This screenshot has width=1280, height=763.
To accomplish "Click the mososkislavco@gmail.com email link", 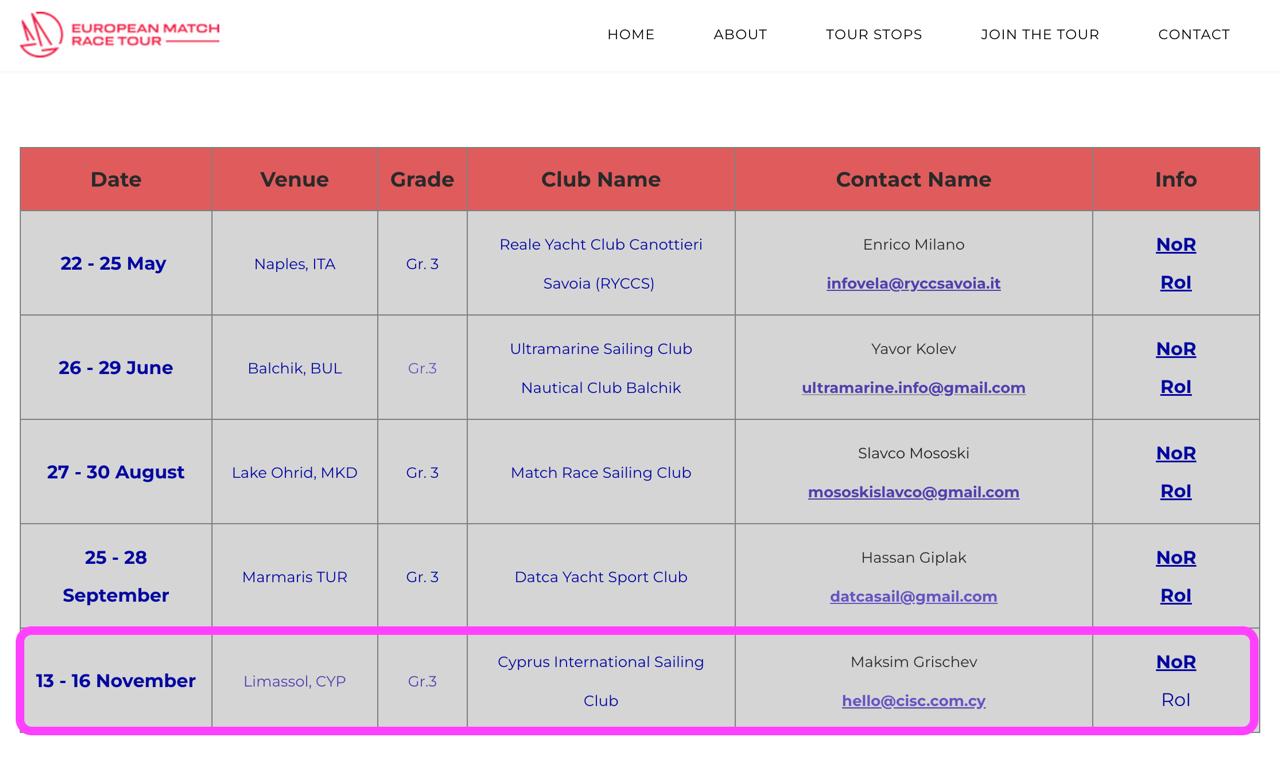I will pyautogui.click(x=913, y=492).
